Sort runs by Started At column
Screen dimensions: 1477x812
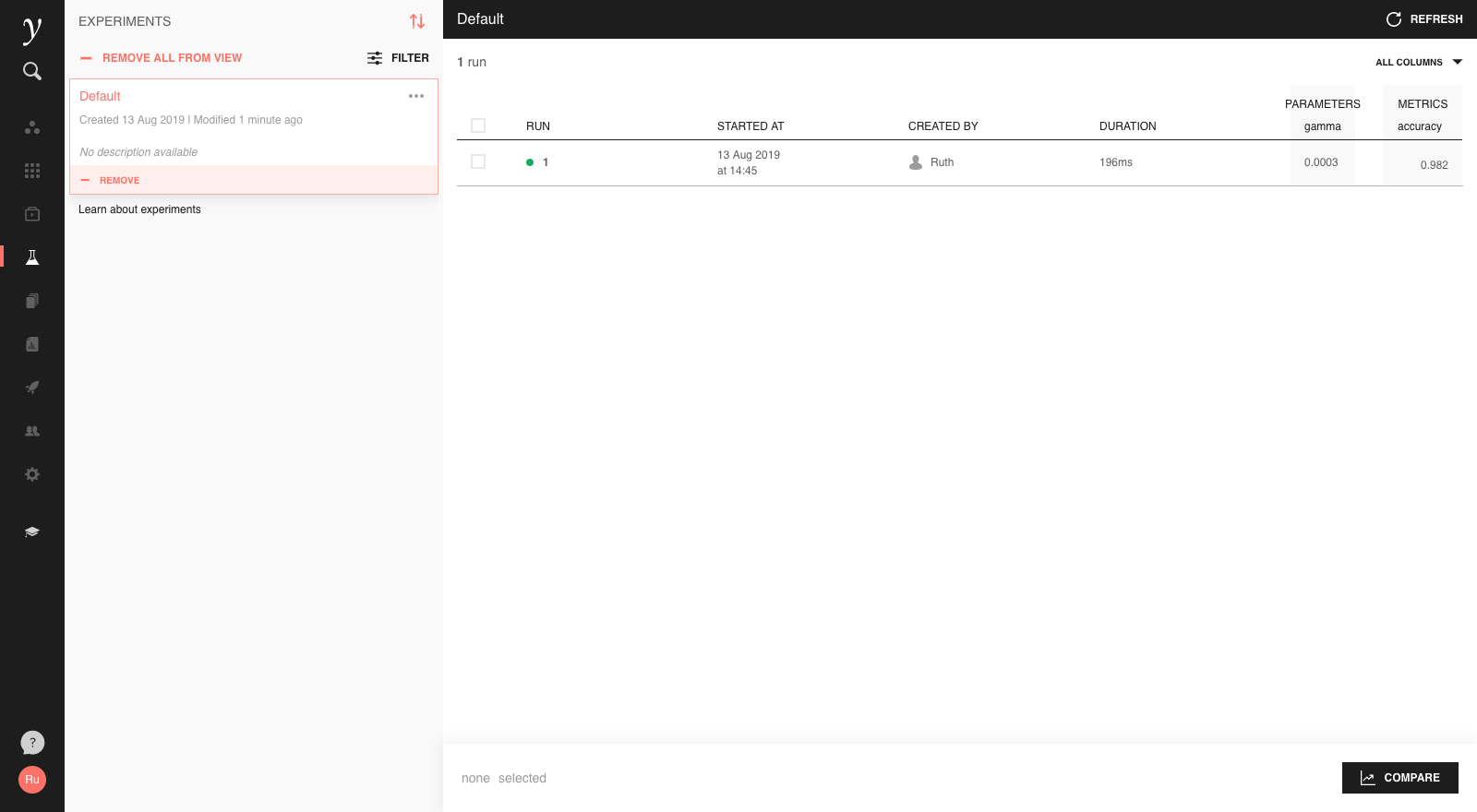click(x=751, y=126)
